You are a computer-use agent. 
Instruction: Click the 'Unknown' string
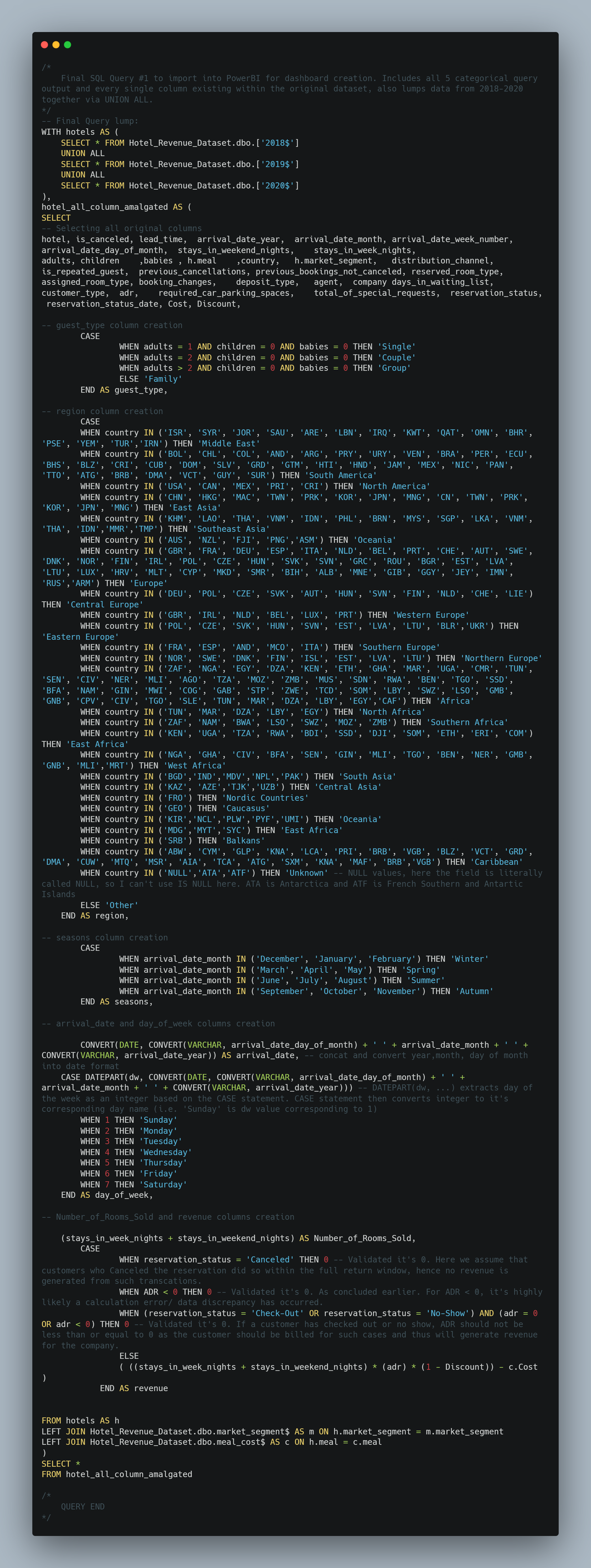pyautogui.click(x=307, y=873)
